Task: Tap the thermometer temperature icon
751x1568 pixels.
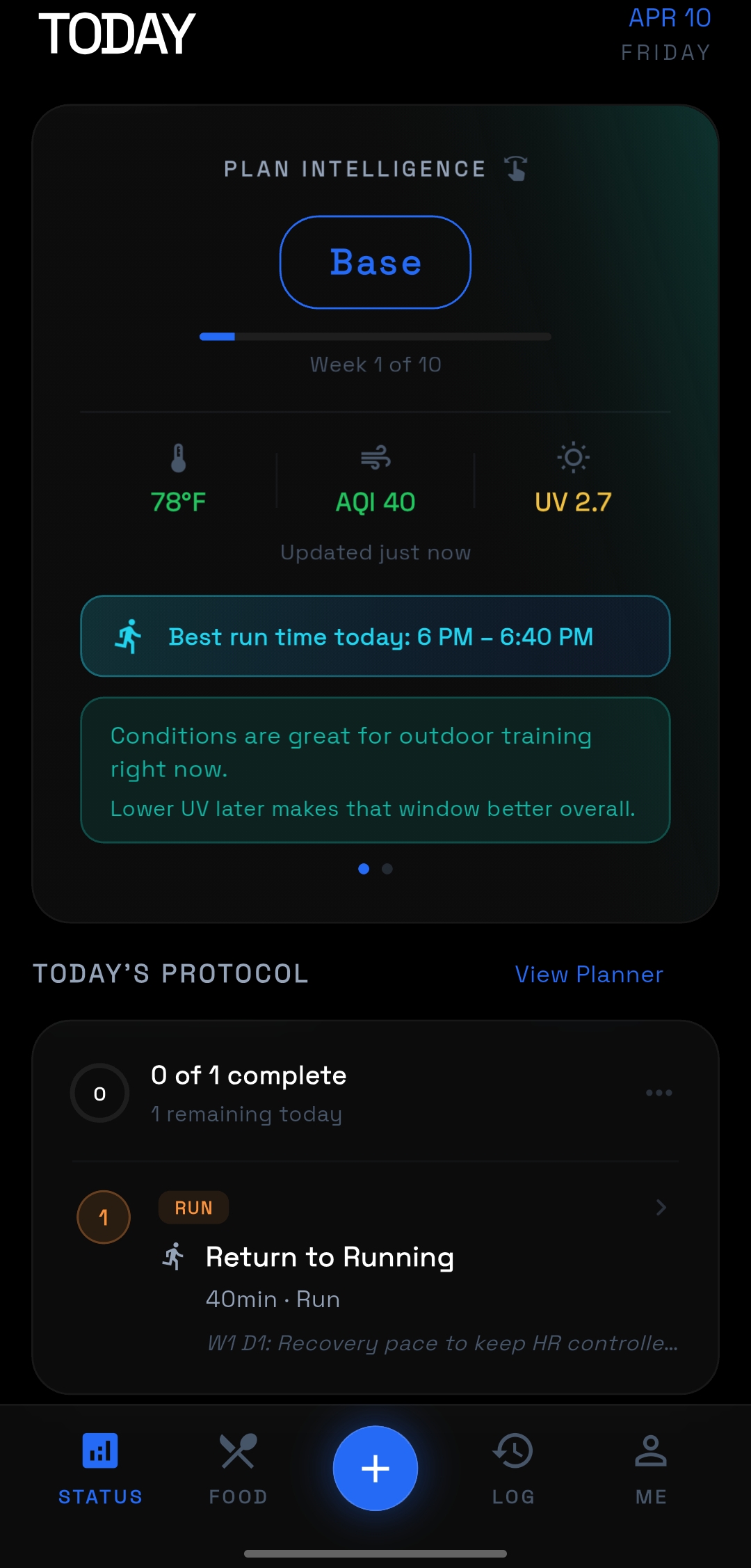Action: point(178,458)
